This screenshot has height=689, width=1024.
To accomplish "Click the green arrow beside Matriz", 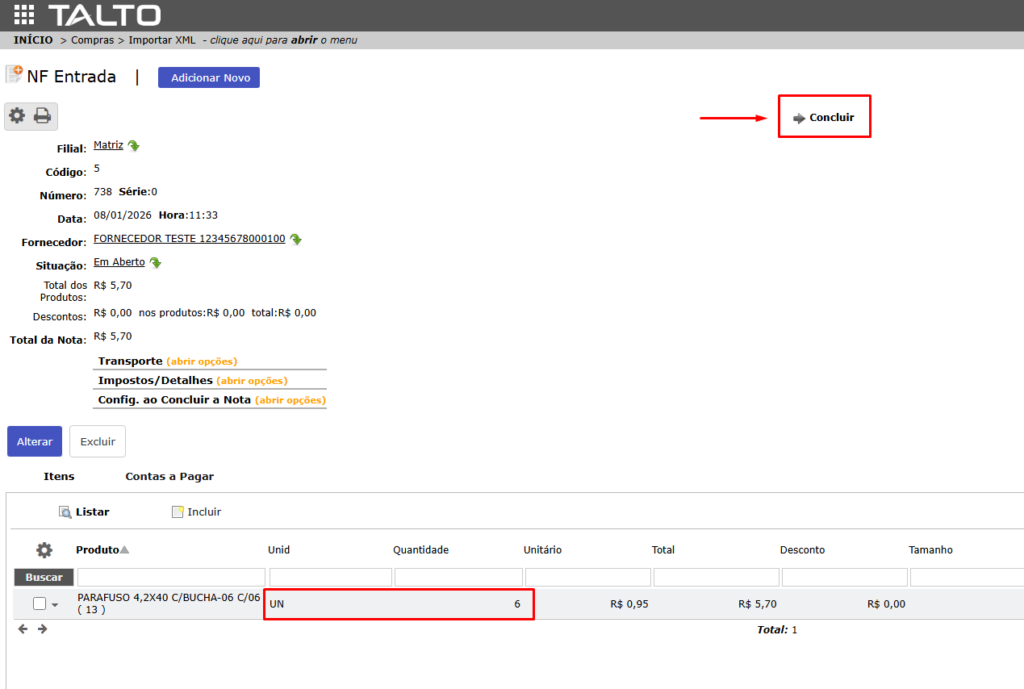I will click(134, 146).
